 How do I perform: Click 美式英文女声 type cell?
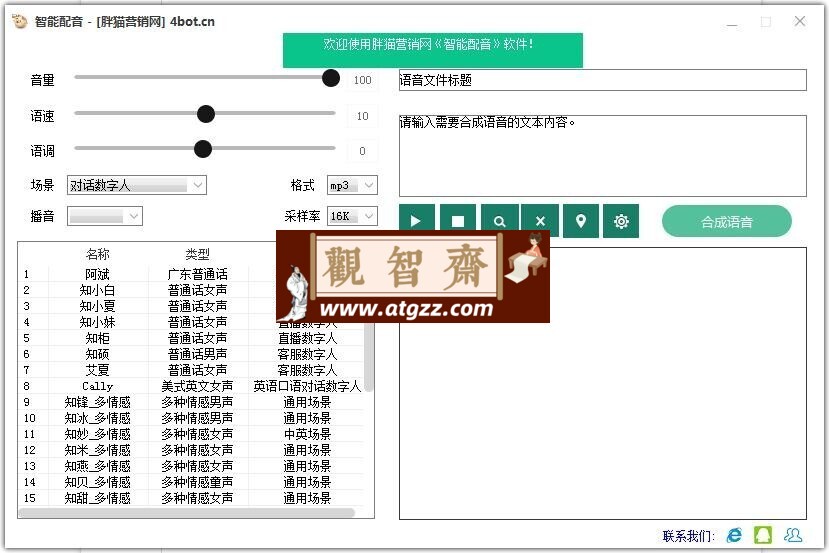pyautogui.click(x=197, y=386)
